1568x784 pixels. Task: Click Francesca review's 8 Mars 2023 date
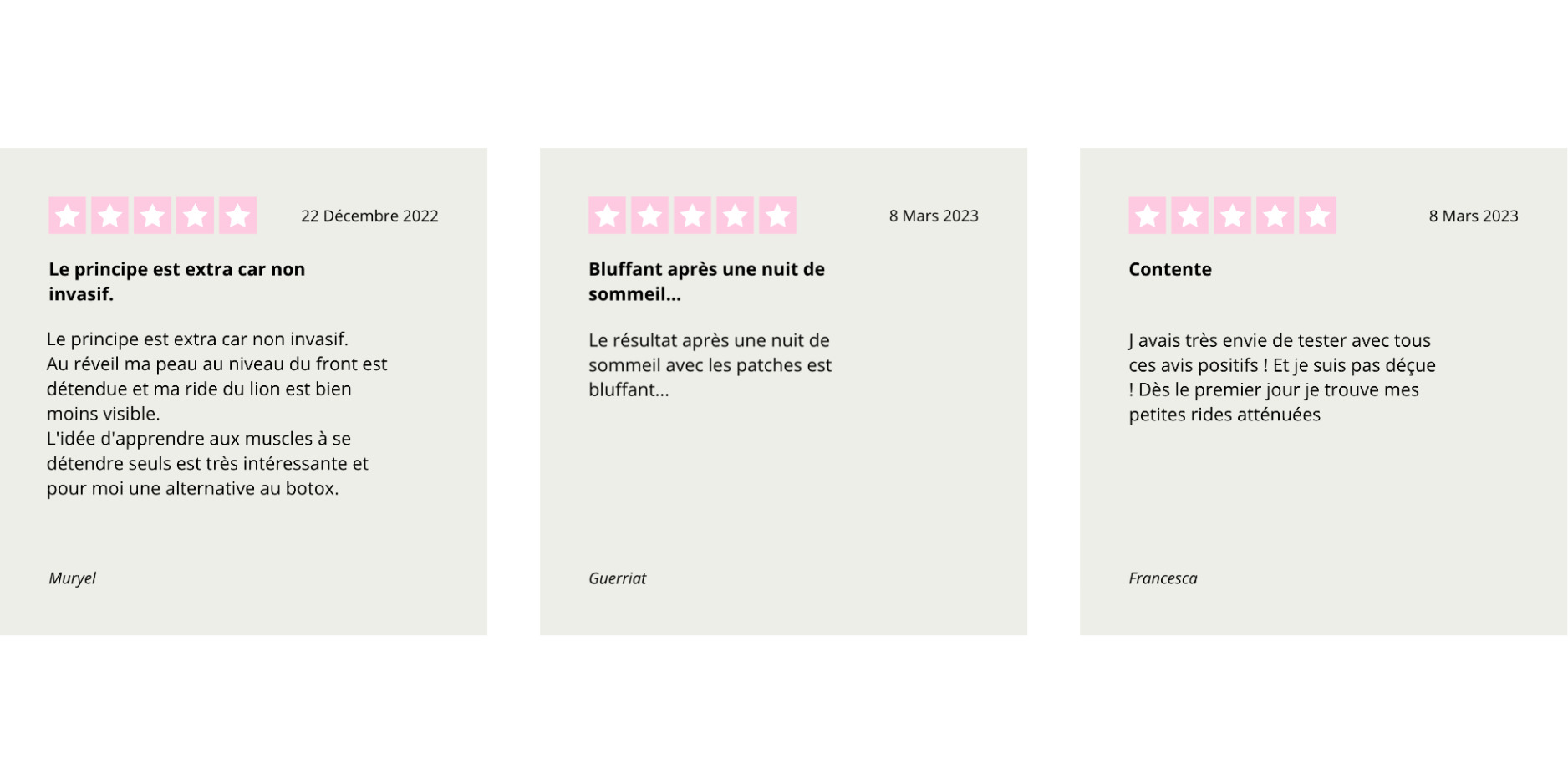[1474, 216]
